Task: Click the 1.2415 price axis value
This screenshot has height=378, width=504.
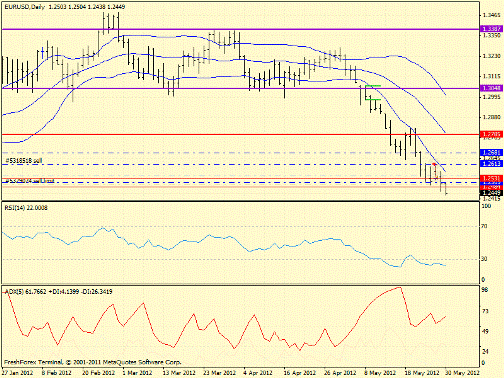Action: [492, 199]
